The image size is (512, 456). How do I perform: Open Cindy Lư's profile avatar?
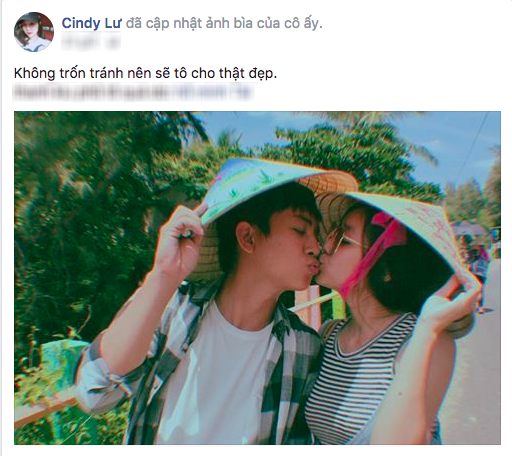(34, 32)
